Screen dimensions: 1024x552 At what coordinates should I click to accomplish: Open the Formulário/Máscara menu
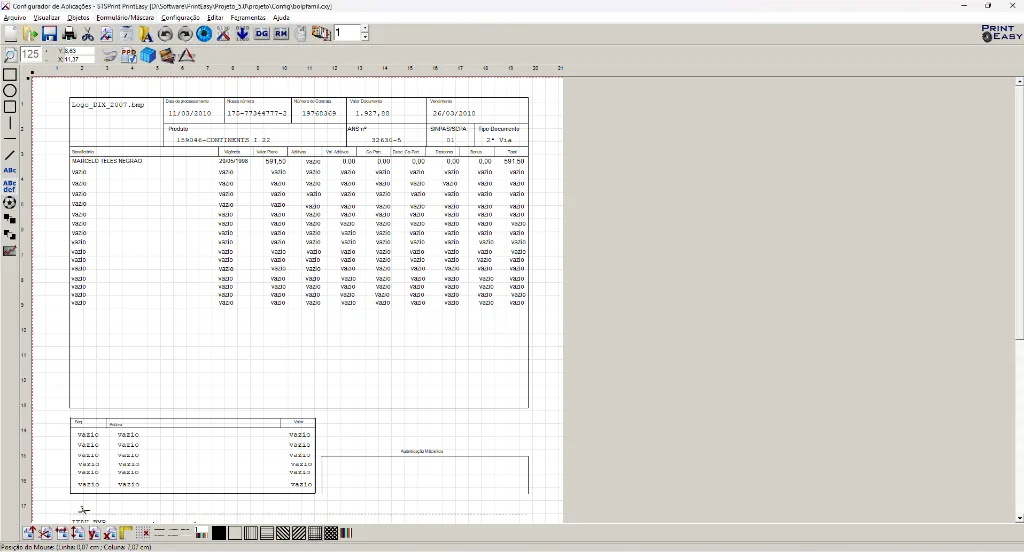pos(125,18)
